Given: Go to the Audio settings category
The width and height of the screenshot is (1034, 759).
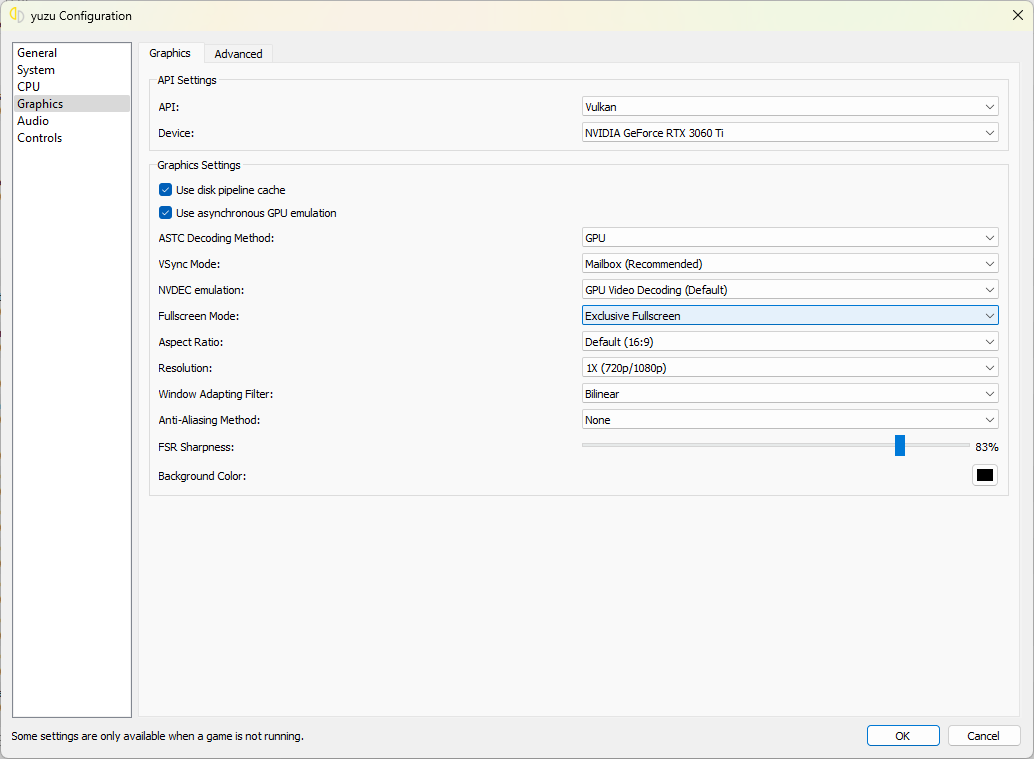Looking at the screenshot, I should 33,121.
